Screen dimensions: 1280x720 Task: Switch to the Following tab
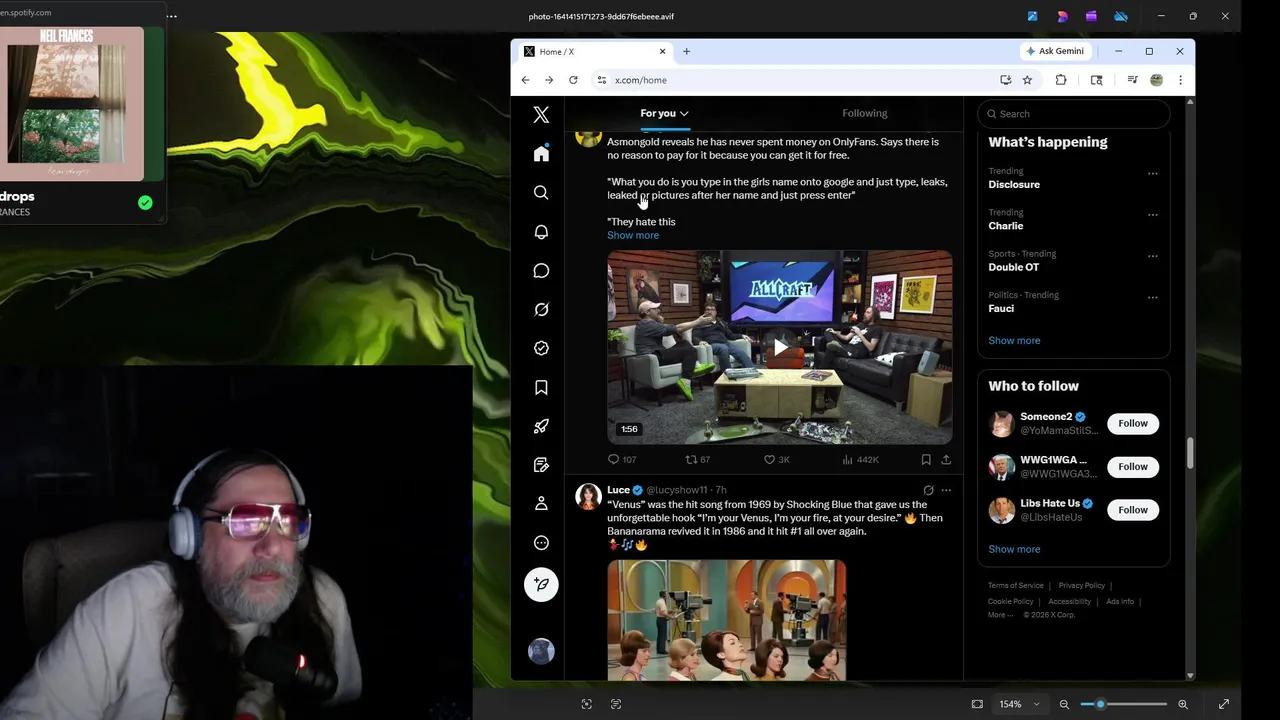coord(864,113)
